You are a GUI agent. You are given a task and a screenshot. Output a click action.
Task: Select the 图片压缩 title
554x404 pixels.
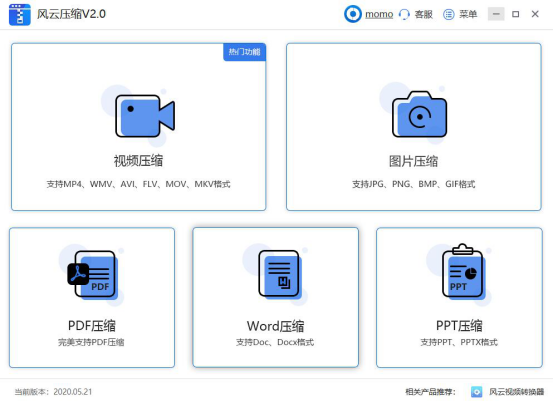[x=413, y=161]
